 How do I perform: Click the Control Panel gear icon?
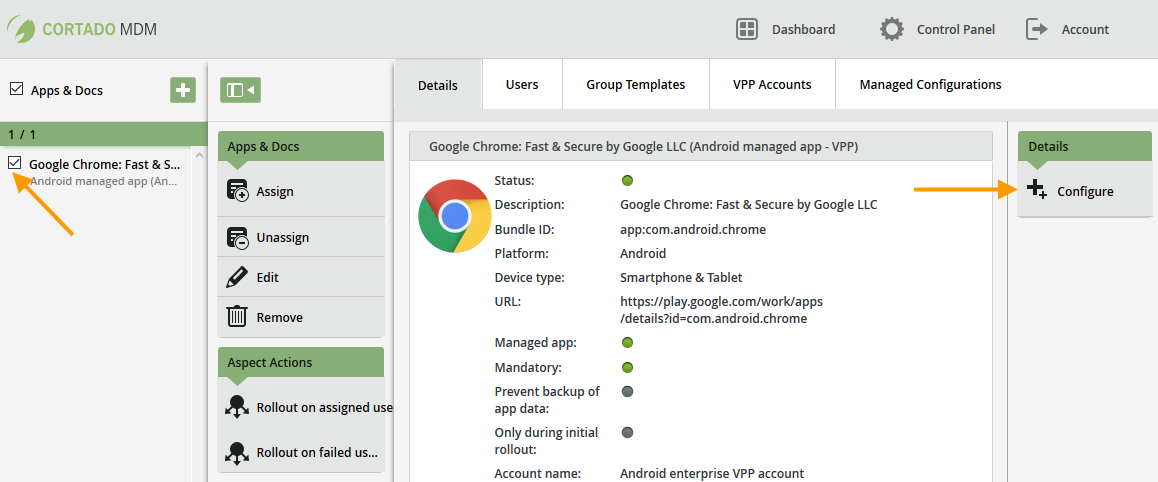pyautogui.click(x=891, y=30)
